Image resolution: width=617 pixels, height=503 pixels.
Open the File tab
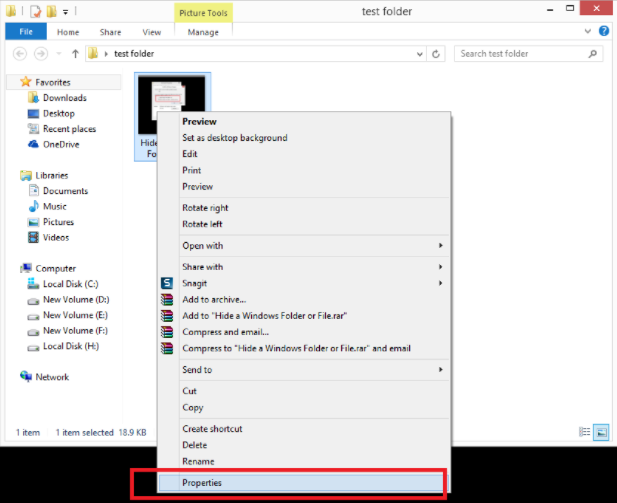point(26,31)
